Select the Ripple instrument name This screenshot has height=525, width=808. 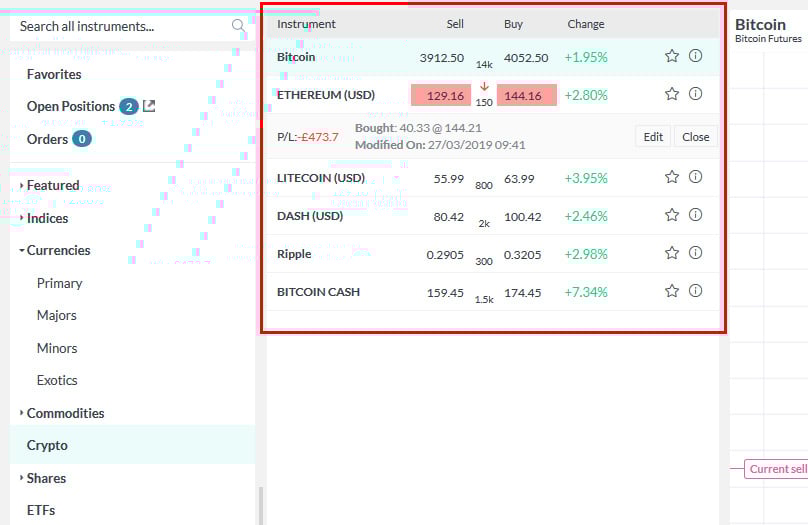tap(294, 254)
